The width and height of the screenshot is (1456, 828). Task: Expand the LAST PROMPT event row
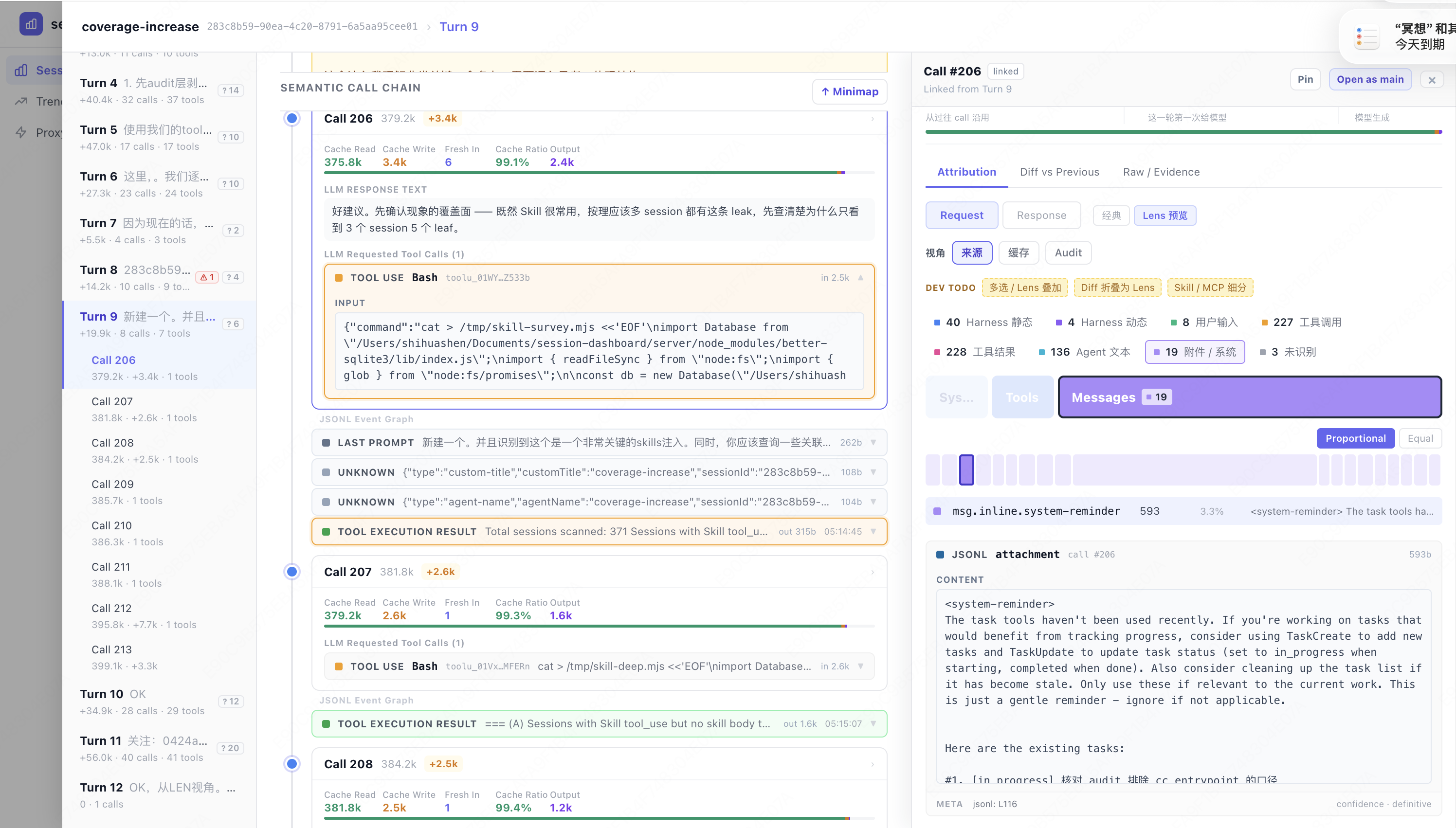click(600, 442)
